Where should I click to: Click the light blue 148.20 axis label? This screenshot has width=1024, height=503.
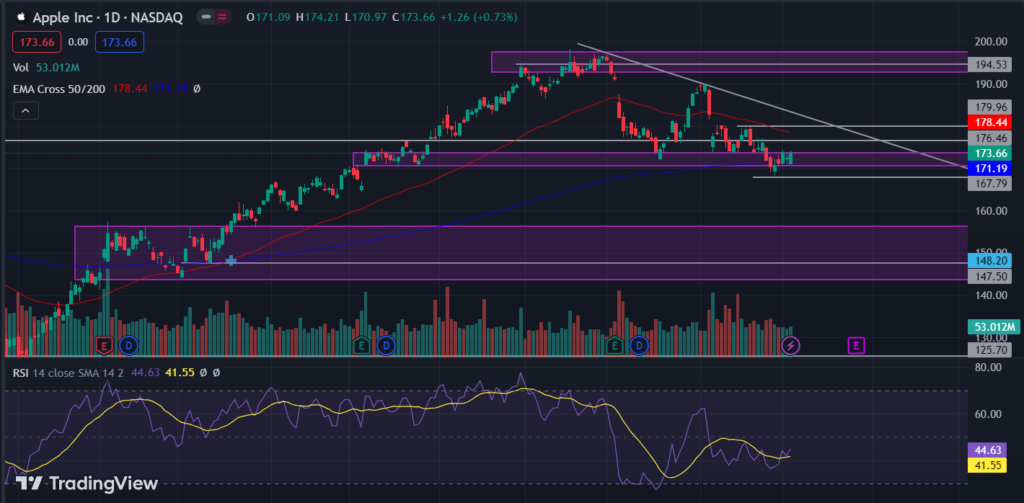click(x=991, y=261)
